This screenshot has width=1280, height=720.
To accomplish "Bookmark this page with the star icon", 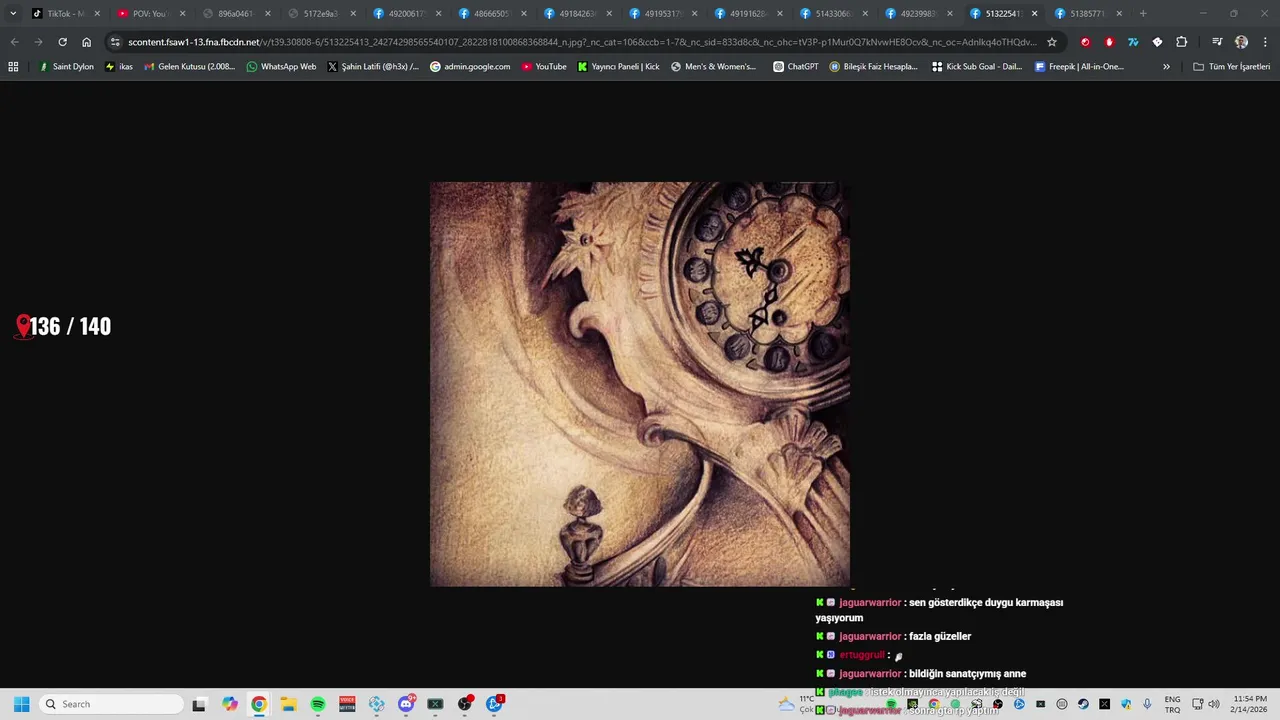I will click(x=1052, y=42).
